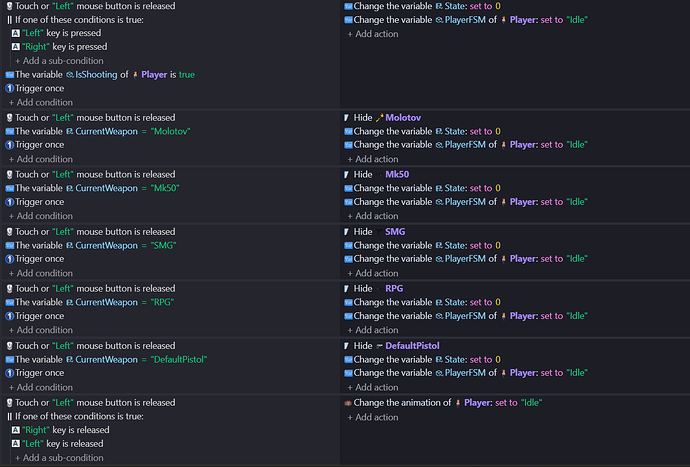Click the animation icon for the Change the animation action
The image size is (690, 467).
(x=348, y=403)
